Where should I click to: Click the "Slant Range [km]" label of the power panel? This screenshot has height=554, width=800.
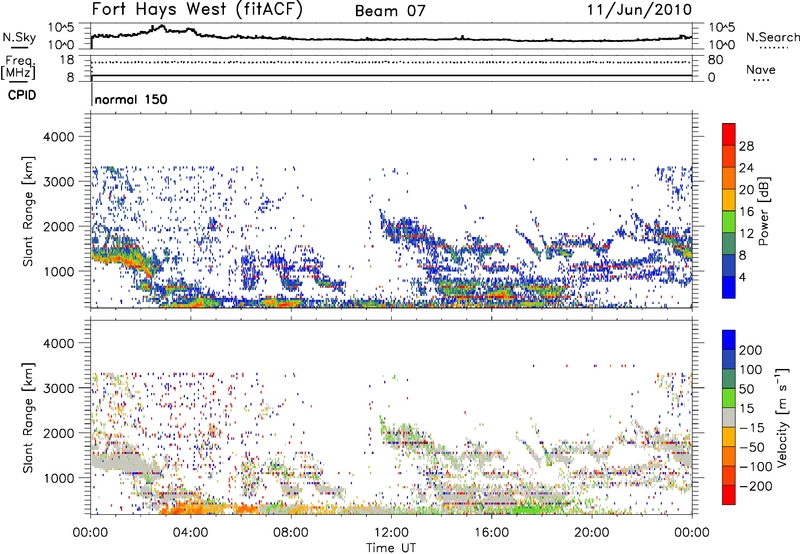pyautogui.click(x=28, y=211)
